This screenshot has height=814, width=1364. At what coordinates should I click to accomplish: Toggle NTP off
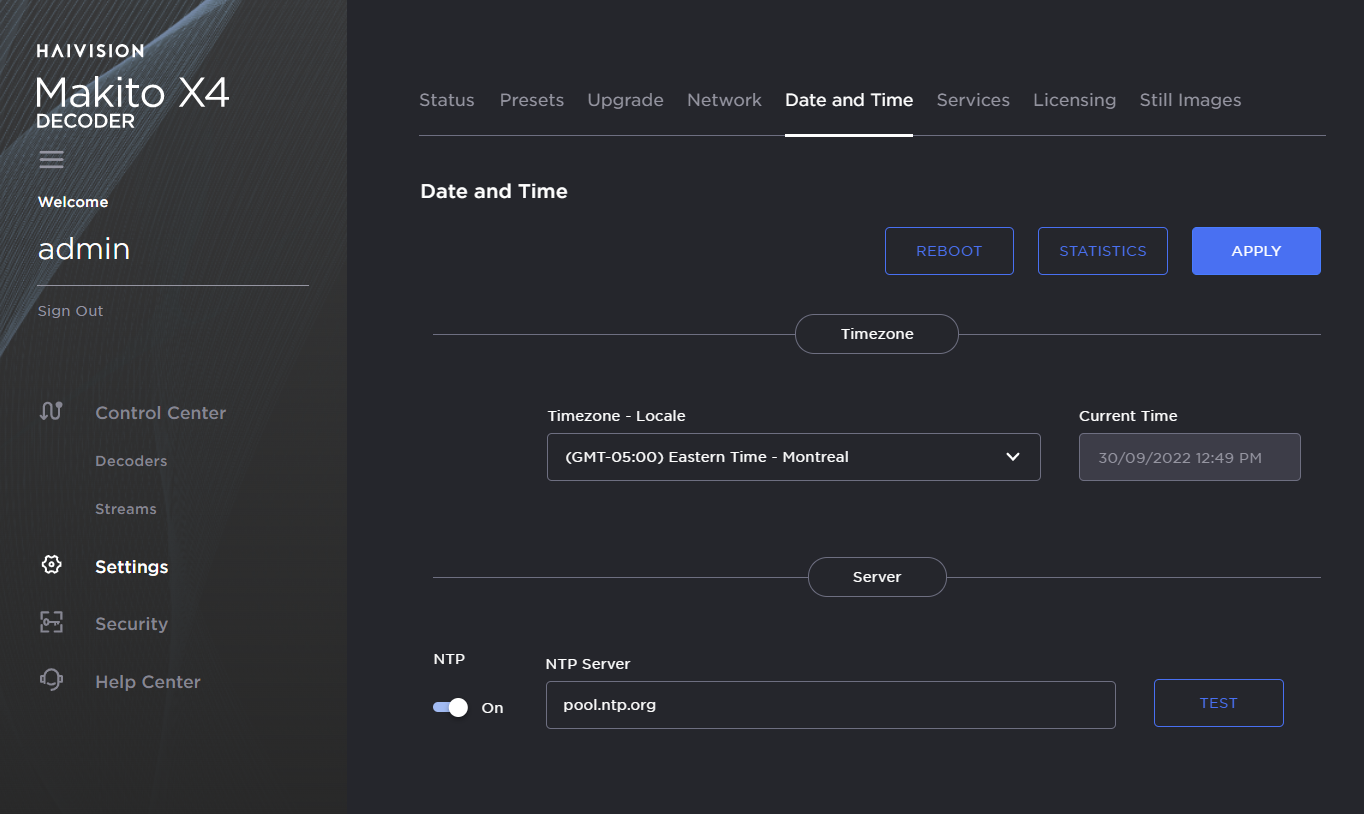point(449,707)
